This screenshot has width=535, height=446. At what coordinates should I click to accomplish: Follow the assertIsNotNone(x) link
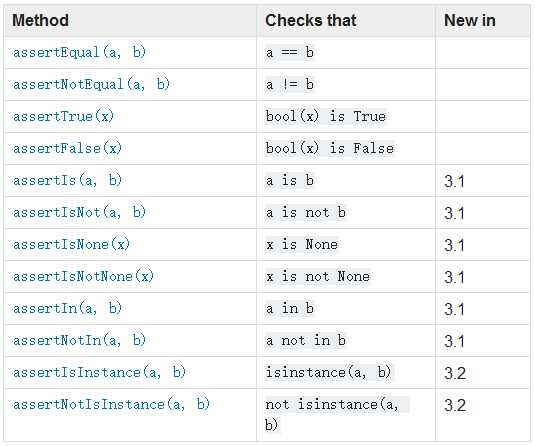click(84, 276)
